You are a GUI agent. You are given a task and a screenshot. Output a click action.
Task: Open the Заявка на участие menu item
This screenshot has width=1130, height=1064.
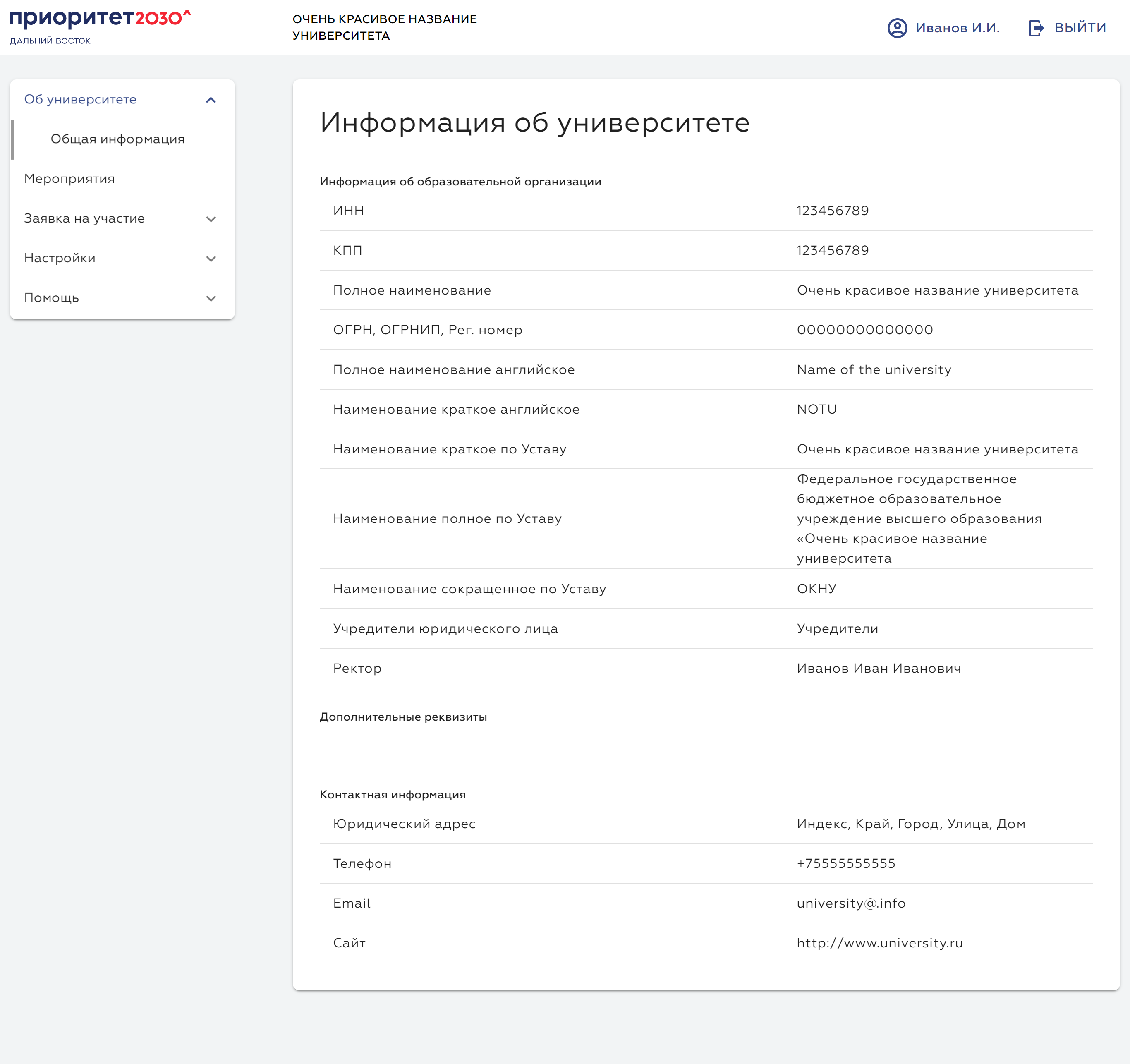click(84, 219)
